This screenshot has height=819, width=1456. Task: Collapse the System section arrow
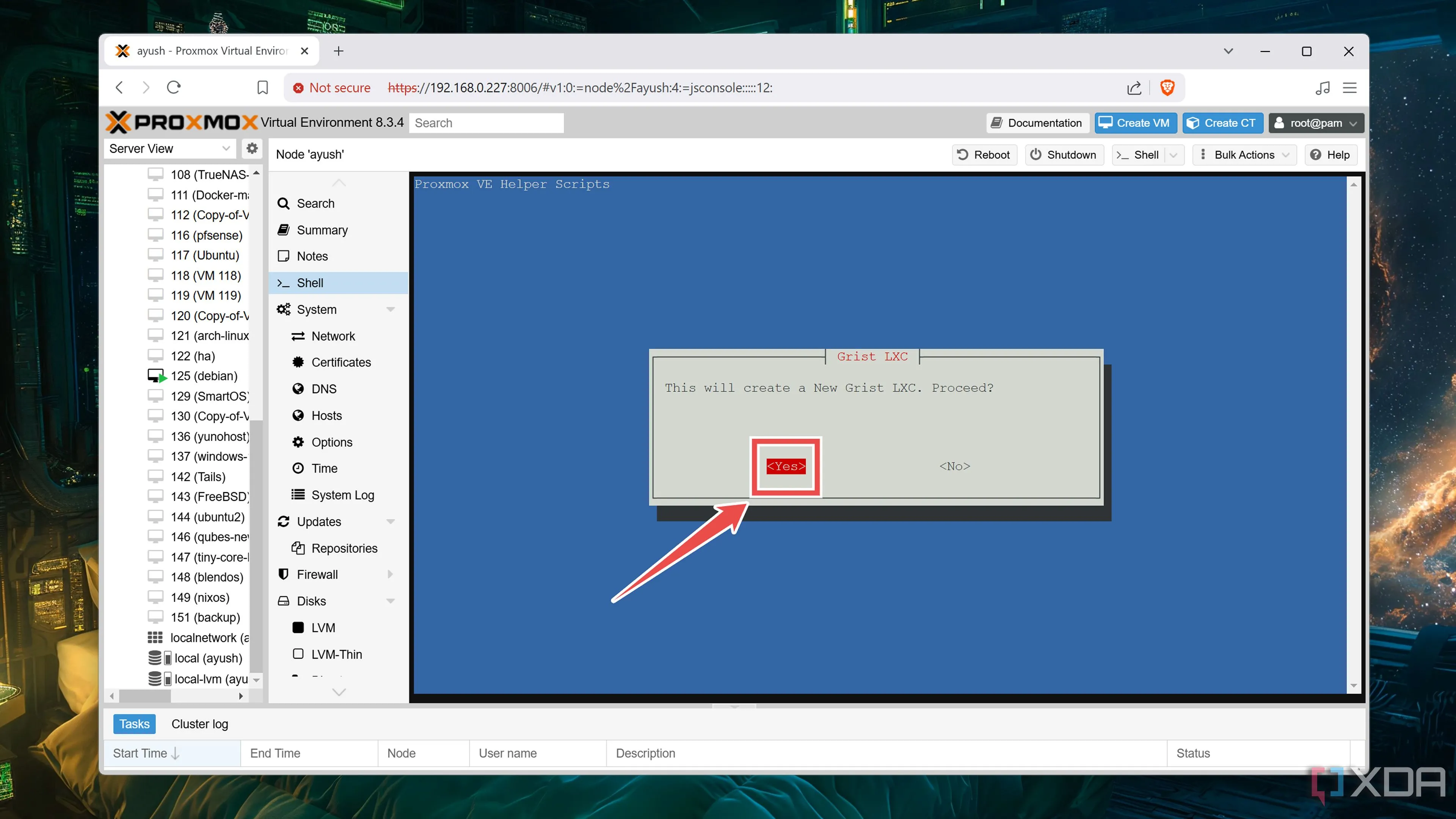[391, 310]
